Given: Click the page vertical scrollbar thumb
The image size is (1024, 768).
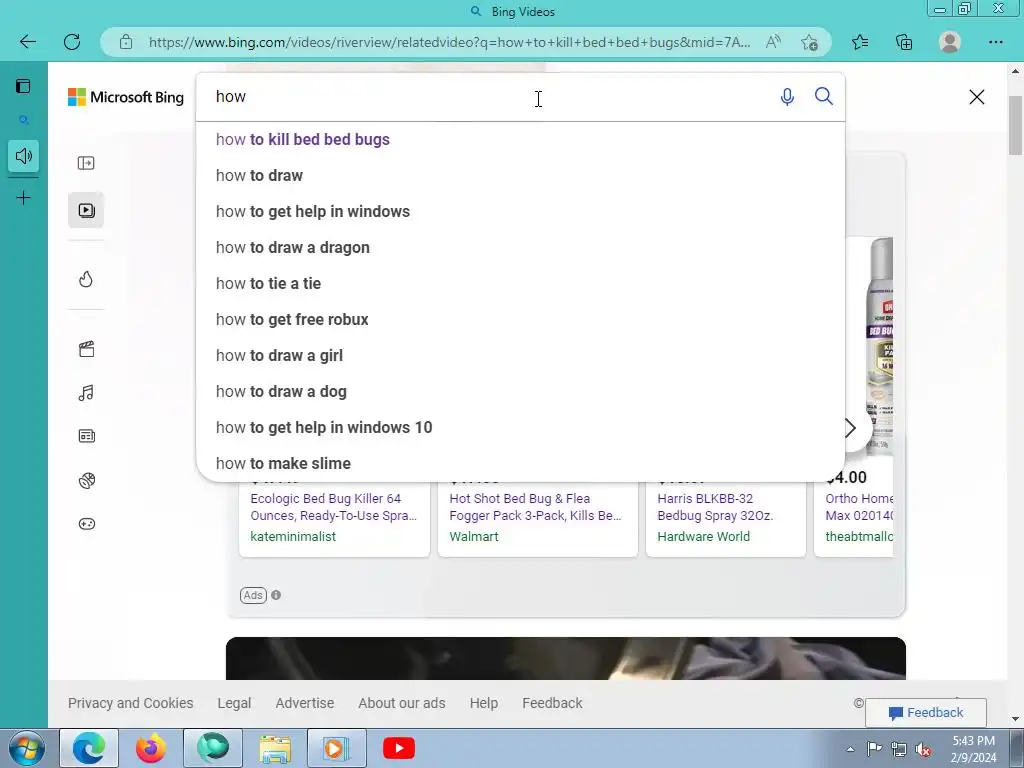Looking at the screenshot, I should click(x=1016, y=125).
